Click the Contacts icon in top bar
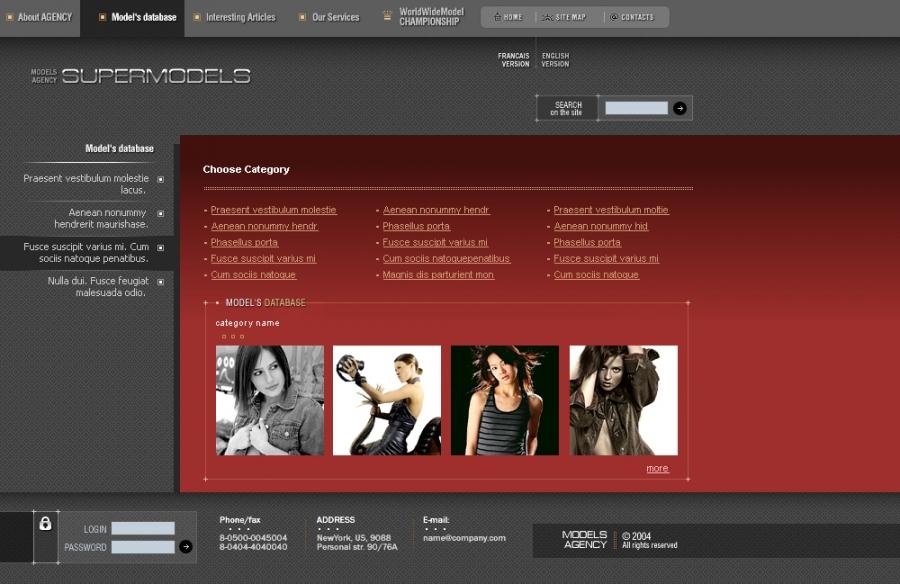Screen dimensions: 900x584 click(x=614, y=17)
